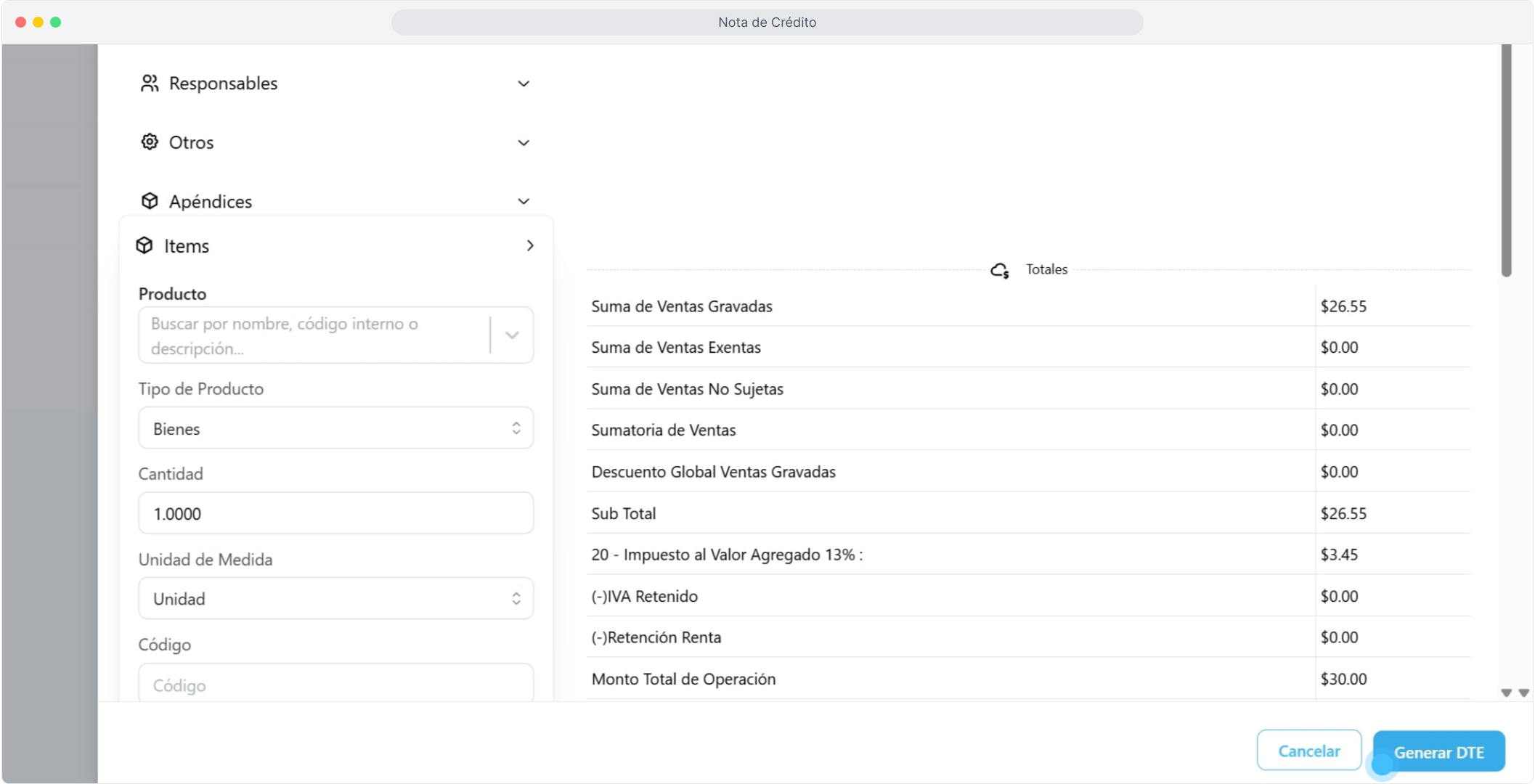Expand the Otros section chevron
The height and width of the screenshot is (784, 1535).
point(524,142)
